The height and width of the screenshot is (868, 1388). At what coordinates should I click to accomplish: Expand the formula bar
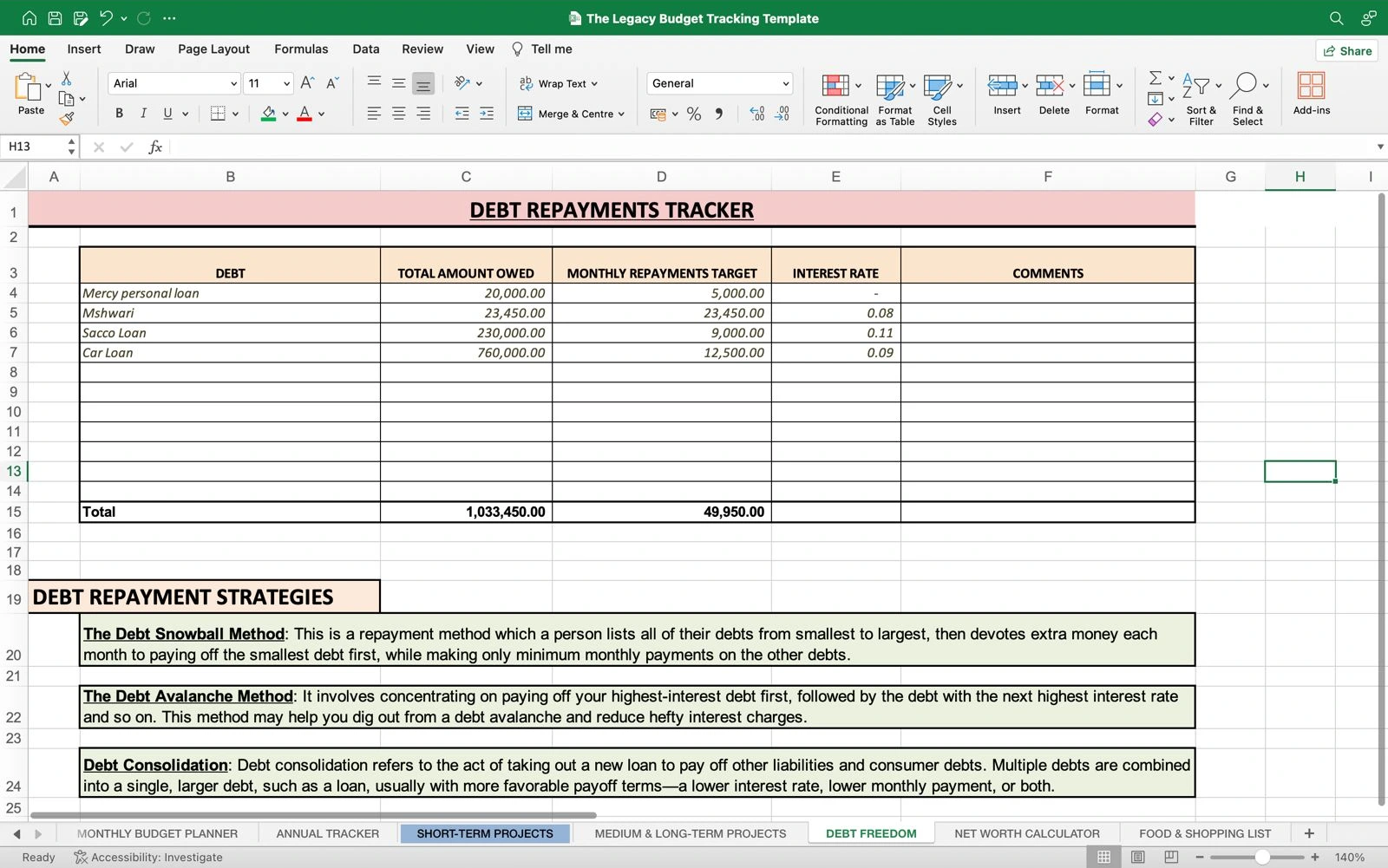[x=1379, y=147]
